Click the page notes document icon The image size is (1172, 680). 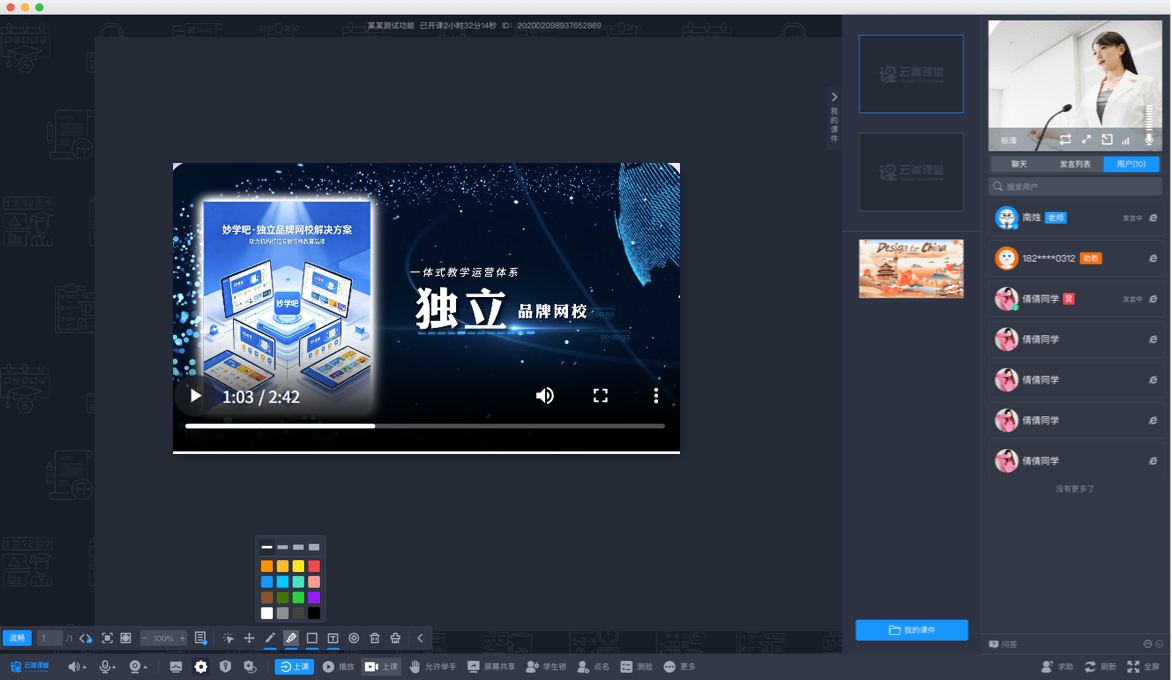[x=200, y=638]
